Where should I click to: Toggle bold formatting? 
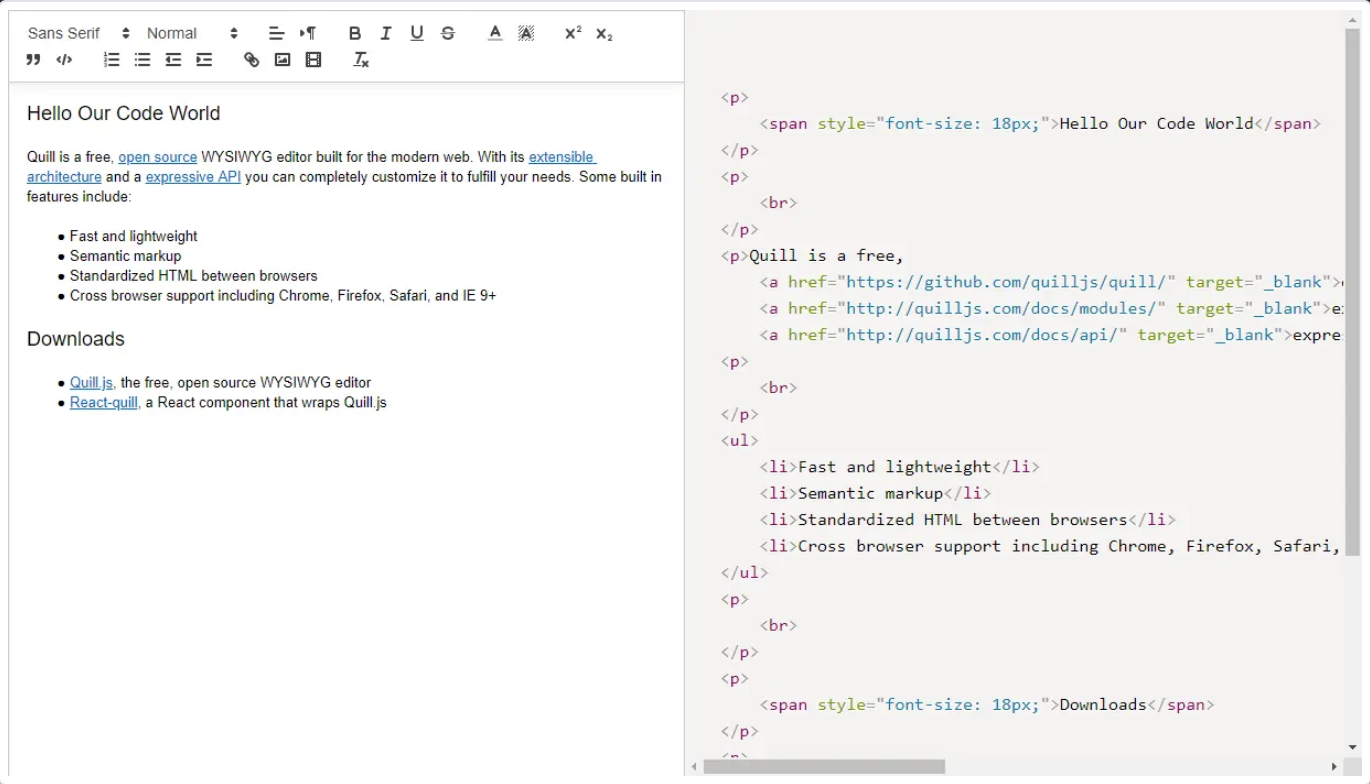click(x=355, y=32)
